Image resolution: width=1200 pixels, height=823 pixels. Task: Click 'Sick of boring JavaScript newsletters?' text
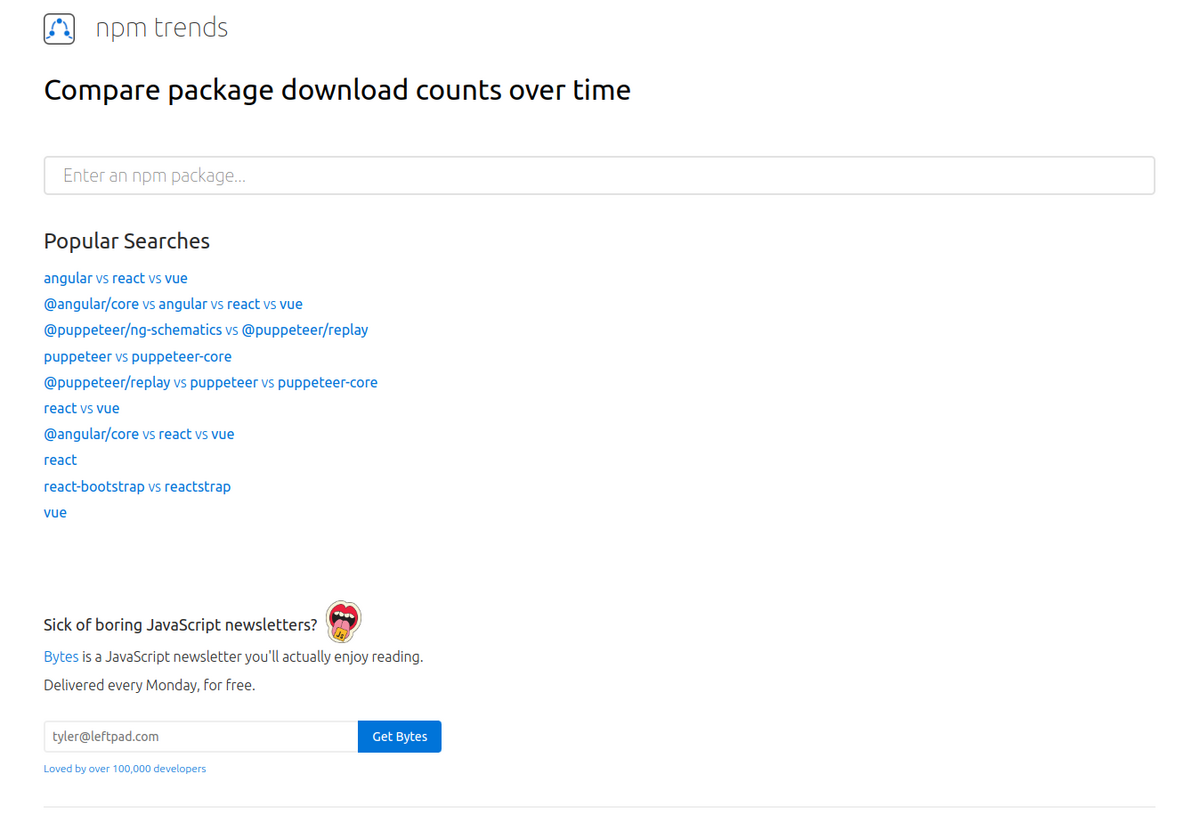[x=180, y=625]
